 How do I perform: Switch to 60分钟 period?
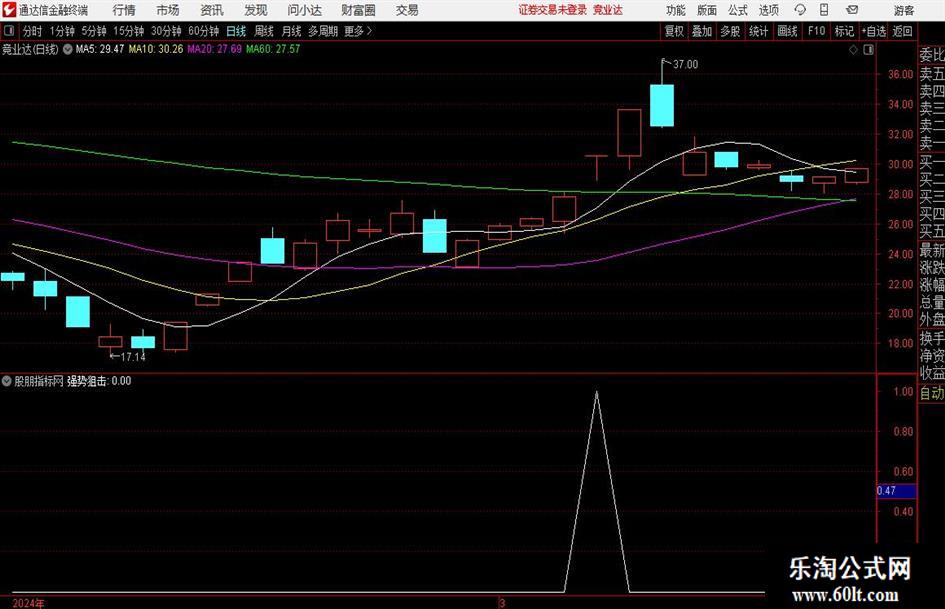click(x=204, y=31)
